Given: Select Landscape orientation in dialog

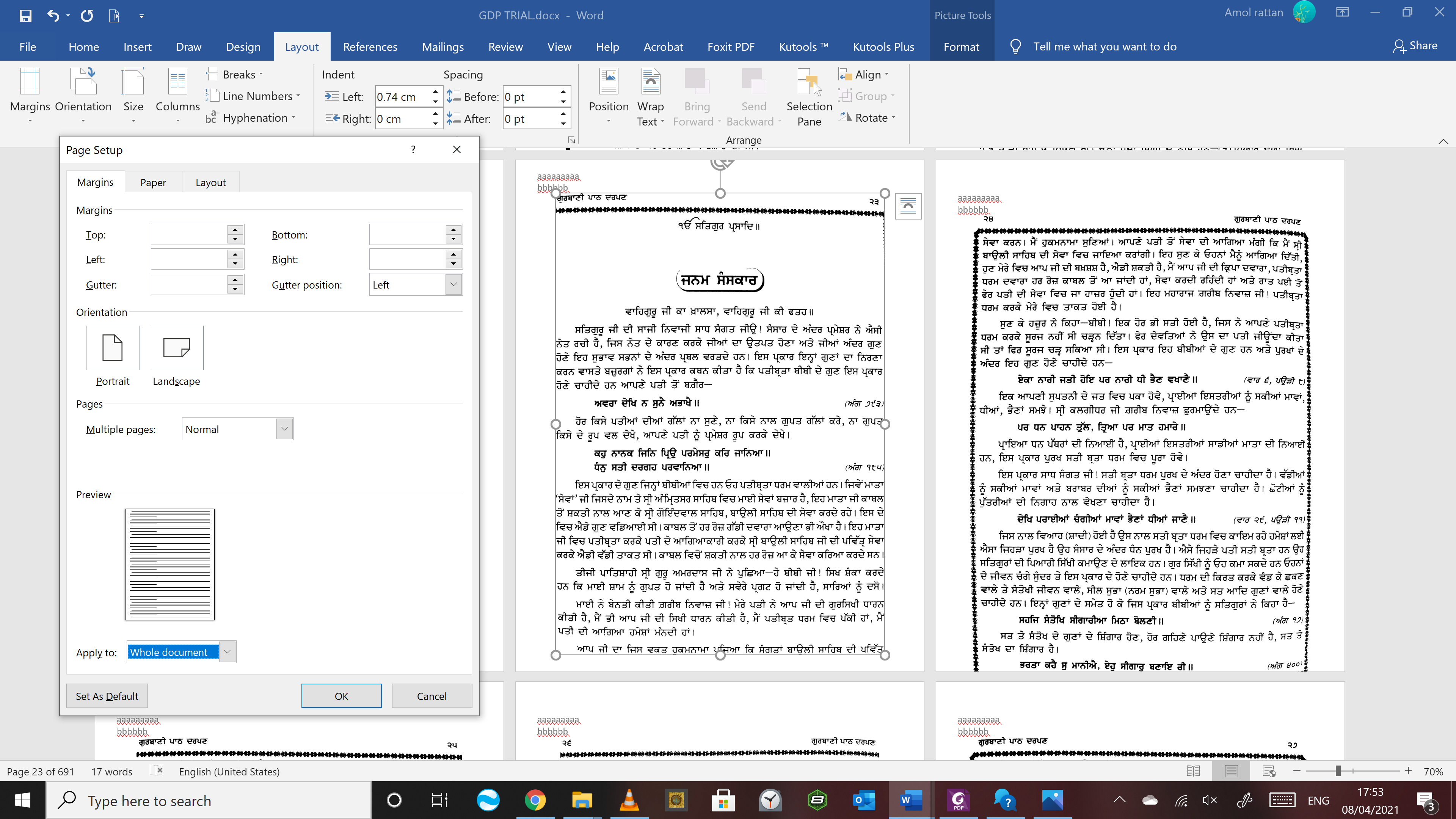Looking at the screenshot, I should click(x=176, y=348).
